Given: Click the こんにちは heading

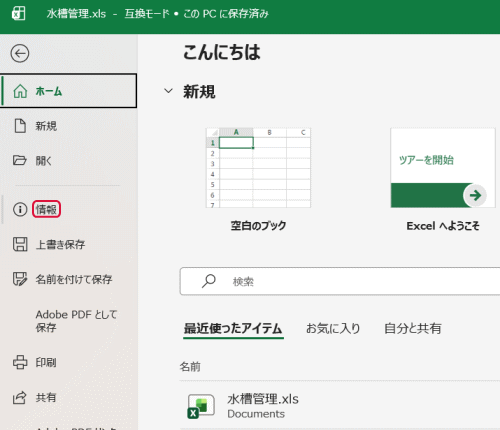Looking at the screenshot, I should pyautogui.click(x=222, y=52).
